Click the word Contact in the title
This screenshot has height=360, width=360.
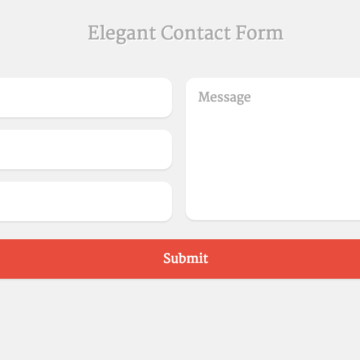[x=196, y=33]
